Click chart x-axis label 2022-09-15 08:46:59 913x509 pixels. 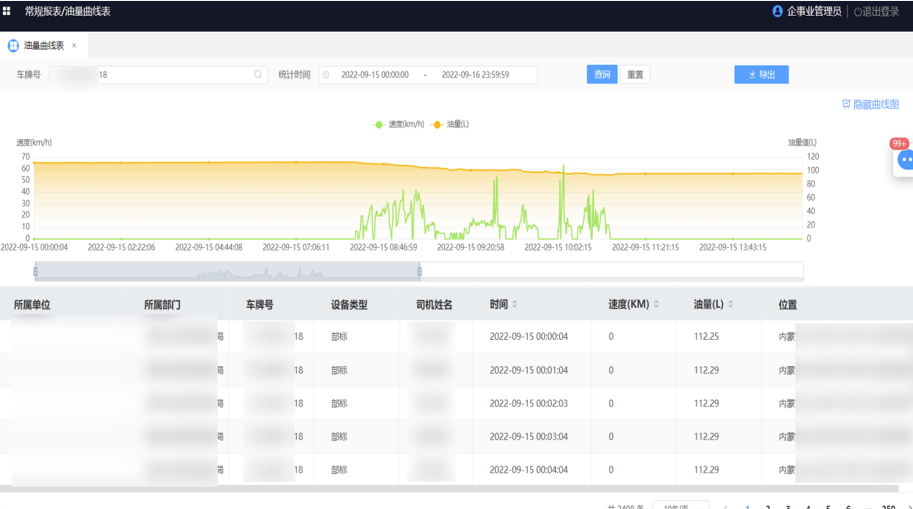tap(384, 247)
